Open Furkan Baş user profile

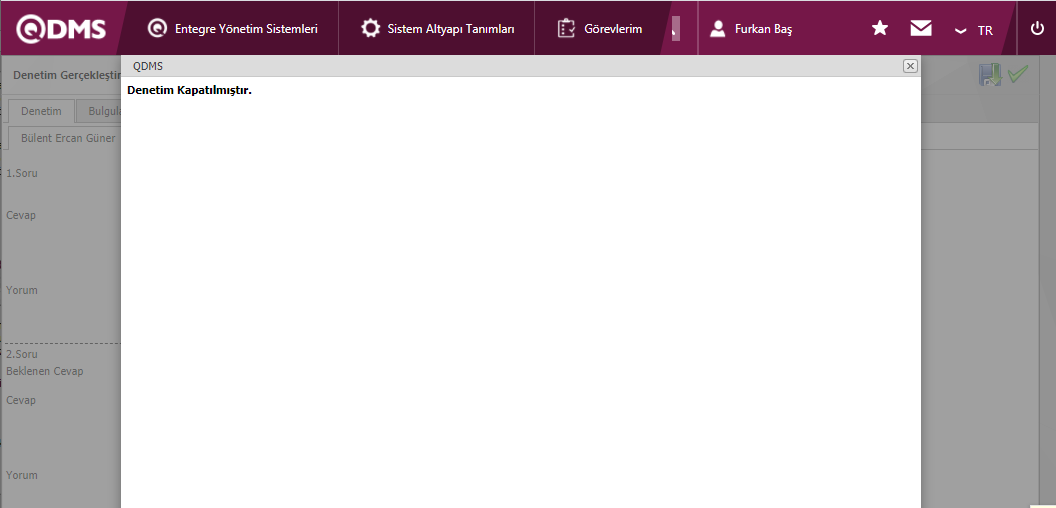pyautogui.click(x=752, y=29)
